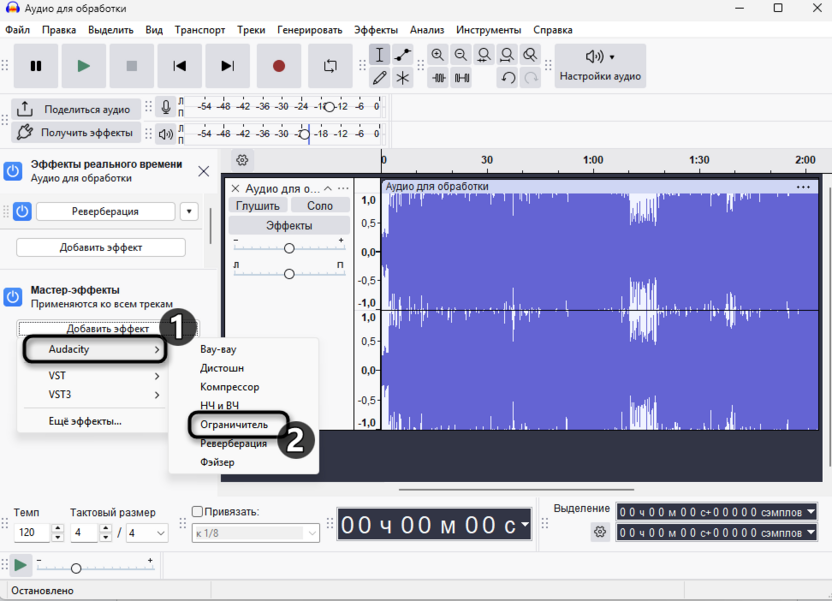Open clip three-dots menu on waveform
This screenshot has width=832, height=601.
point(803,187)
